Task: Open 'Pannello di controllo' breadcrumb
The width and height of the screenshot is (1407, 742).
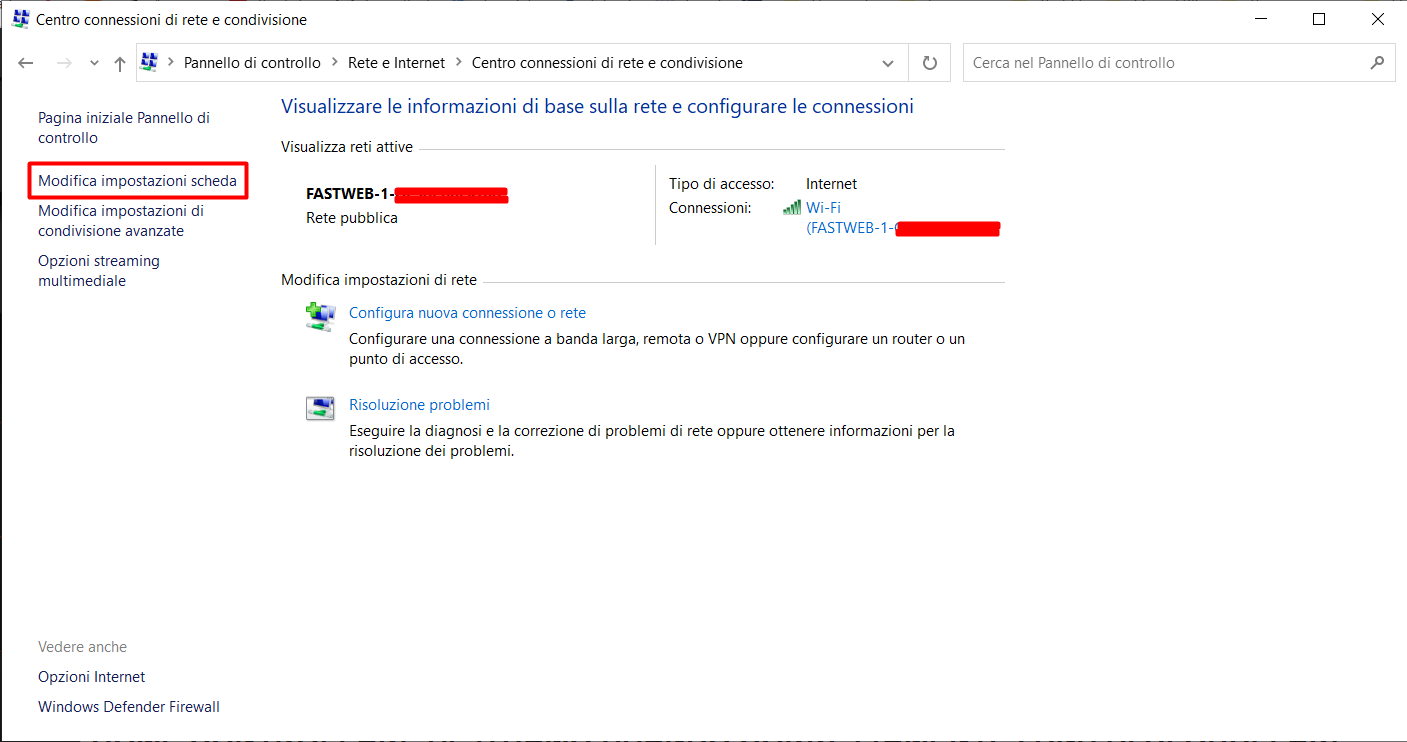Action: point(252,63)
